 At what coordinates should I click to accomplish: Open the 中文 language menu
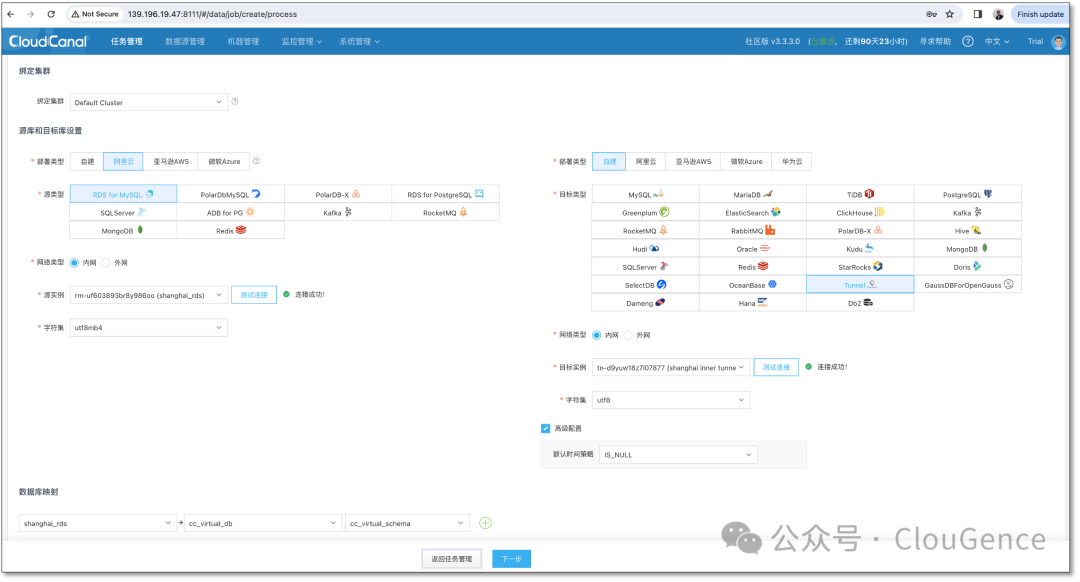point(997,41)
